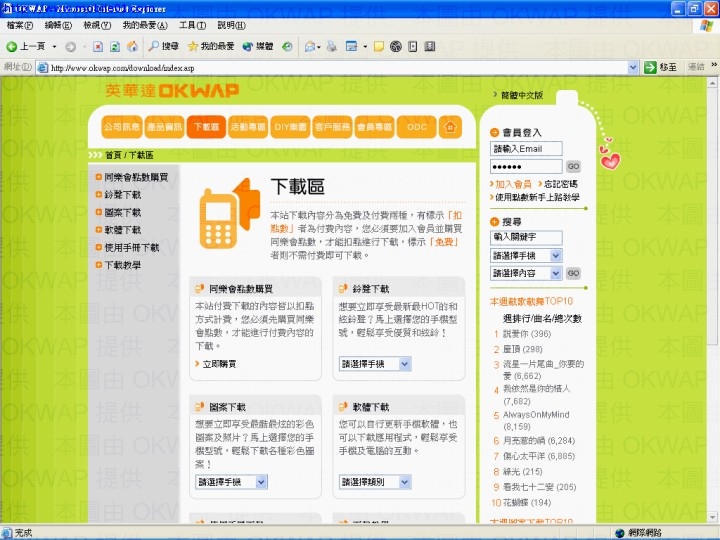Click the password field with dots

pyautogui.click(x=526, y=166)
